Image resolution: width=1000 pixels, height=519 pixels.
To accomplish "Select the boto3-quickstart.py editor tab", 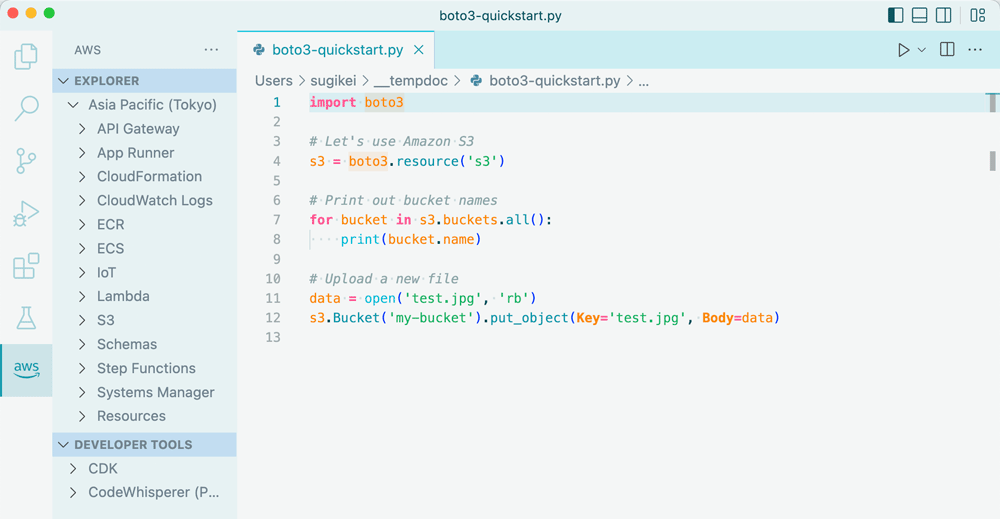I will [335, 50].
